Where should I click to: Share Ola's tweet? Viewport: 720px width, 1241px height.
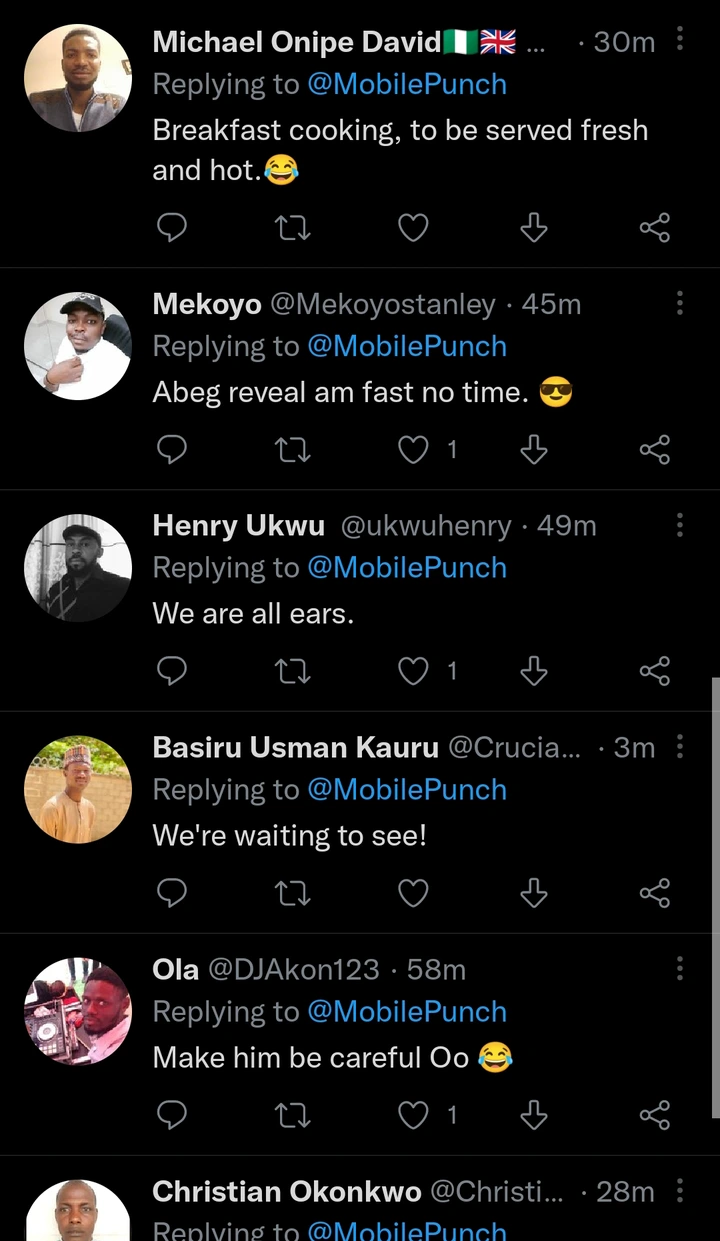(x=654, y=1114)
